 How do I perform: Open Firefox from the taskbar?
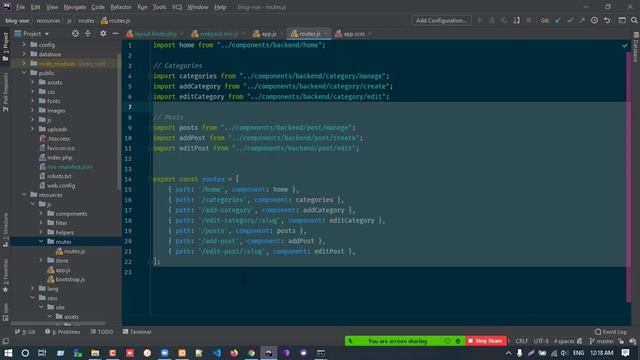click(x=234, y=353)
